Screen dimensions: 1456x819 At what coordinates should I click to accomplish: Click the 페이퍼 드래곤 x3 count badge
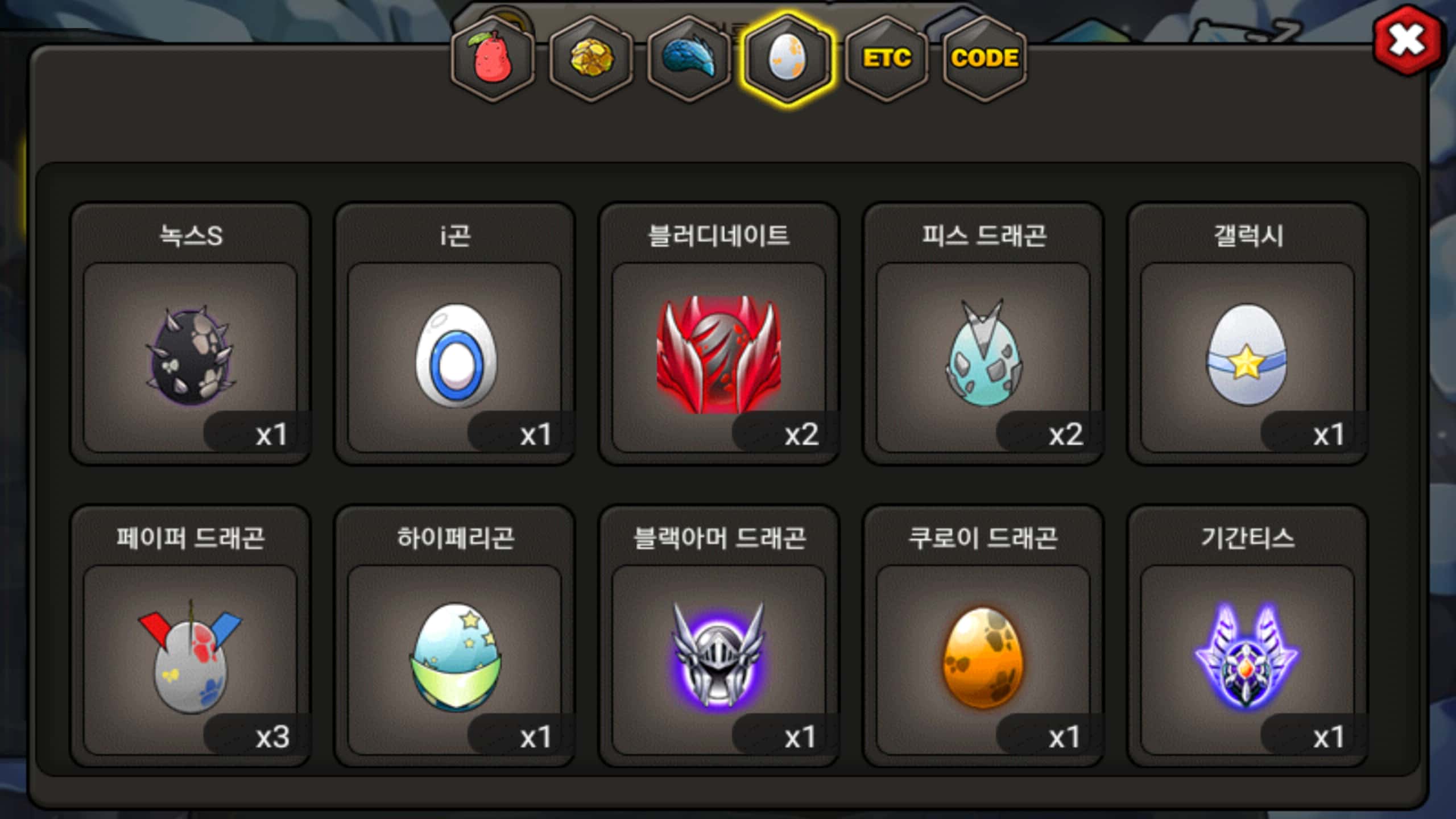(254, 736)
